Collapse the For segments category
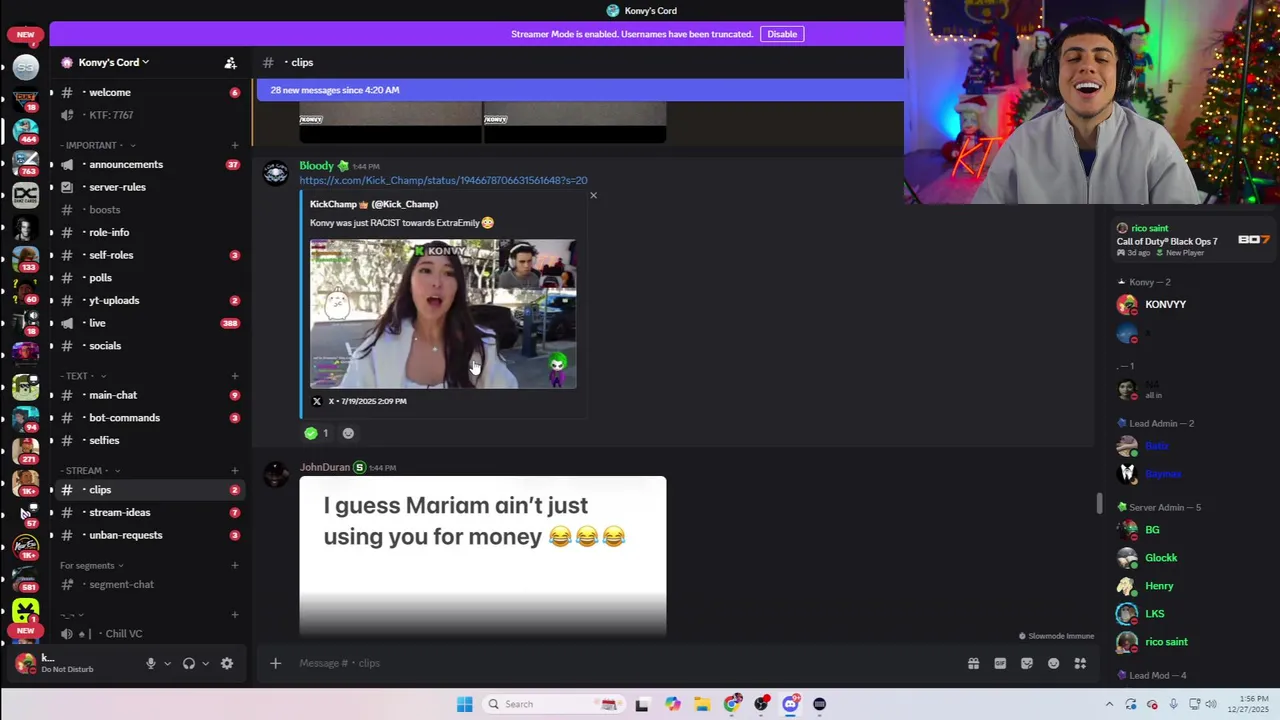Image resolution: width=1280 pixels, height=720 pixels. click(x=91, y=565)
